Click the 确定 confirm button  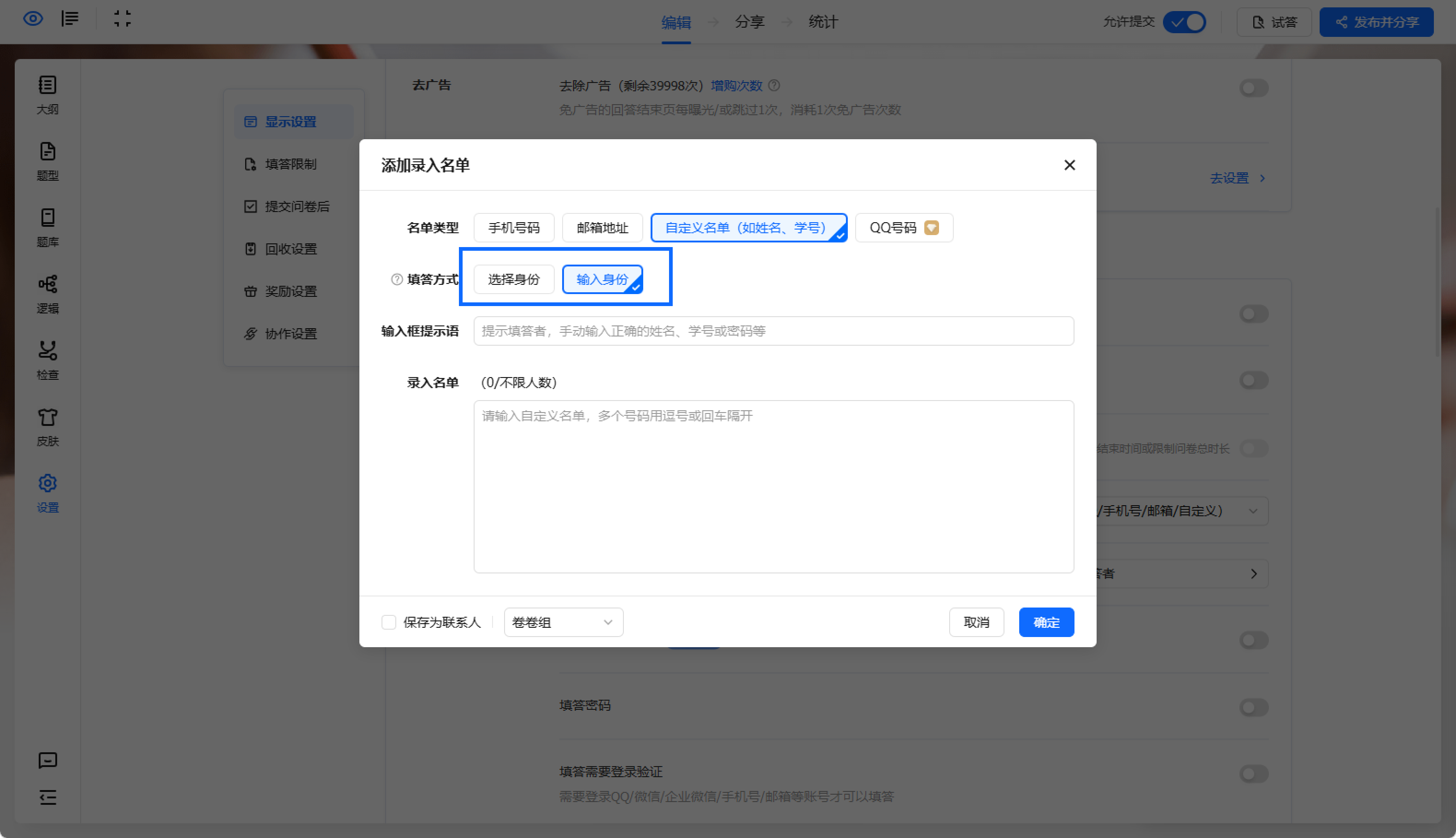pos(1046,622)
